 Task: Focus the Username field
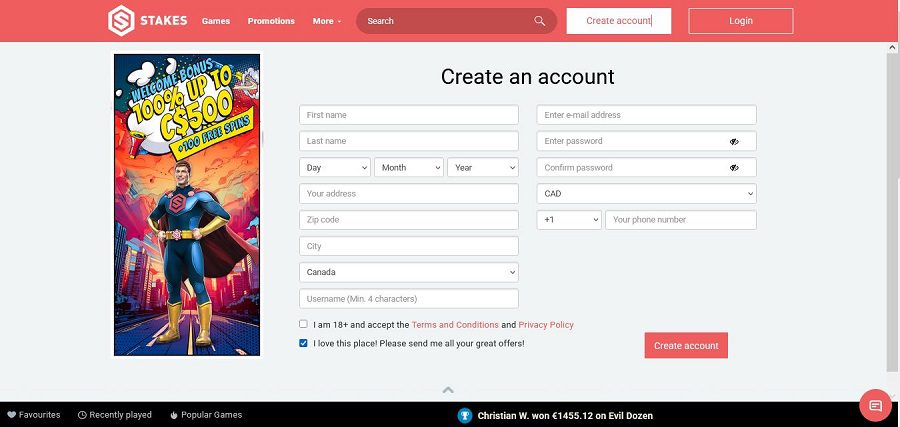409,298
